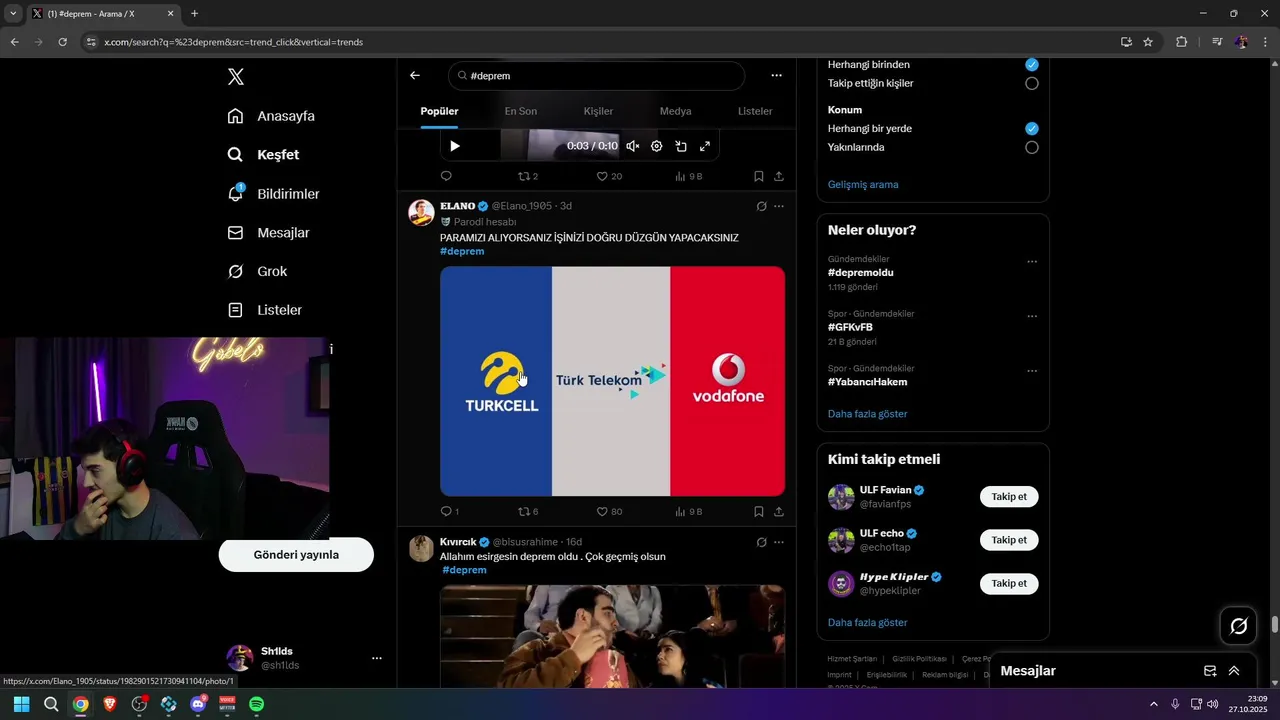The width and height of the screenshot is (1280, 720).
Task: Expand the Mesajlar drawer
Action: click(1234, 671)
